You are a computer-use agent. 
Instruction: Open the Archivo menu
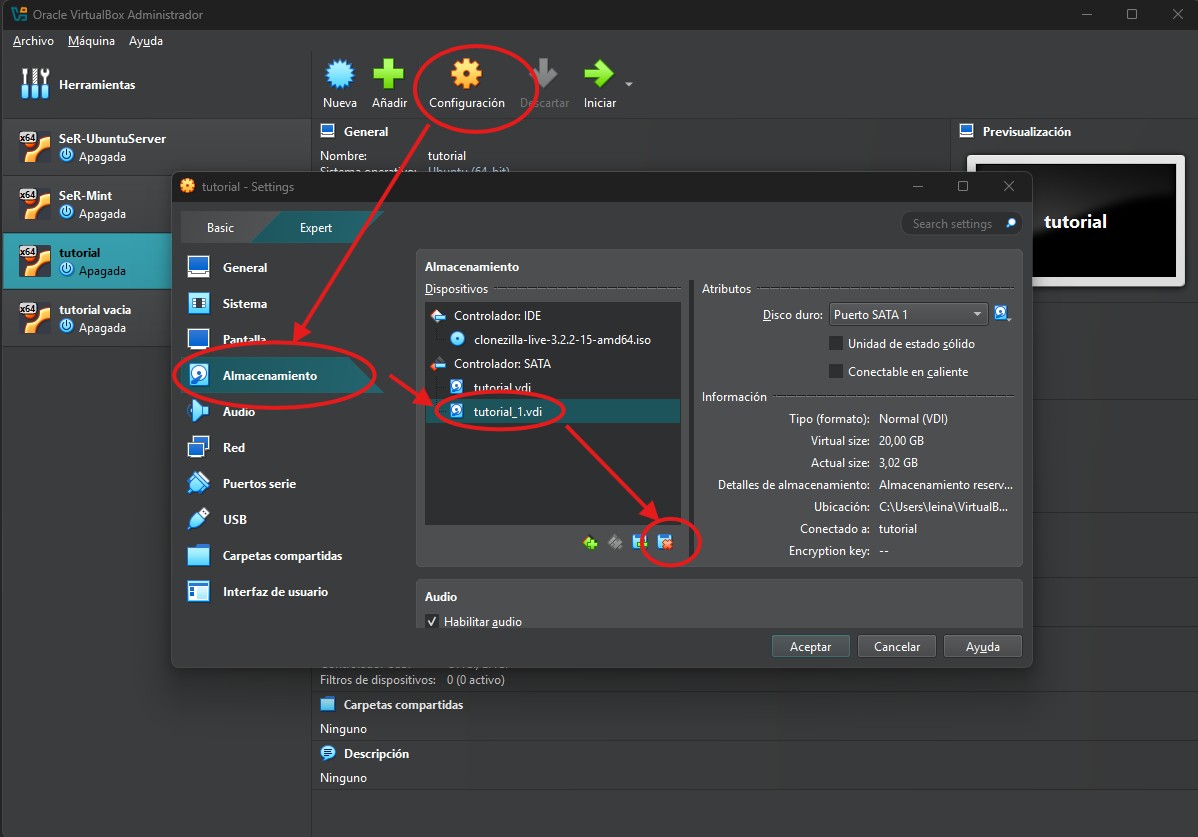click(34, 40)
